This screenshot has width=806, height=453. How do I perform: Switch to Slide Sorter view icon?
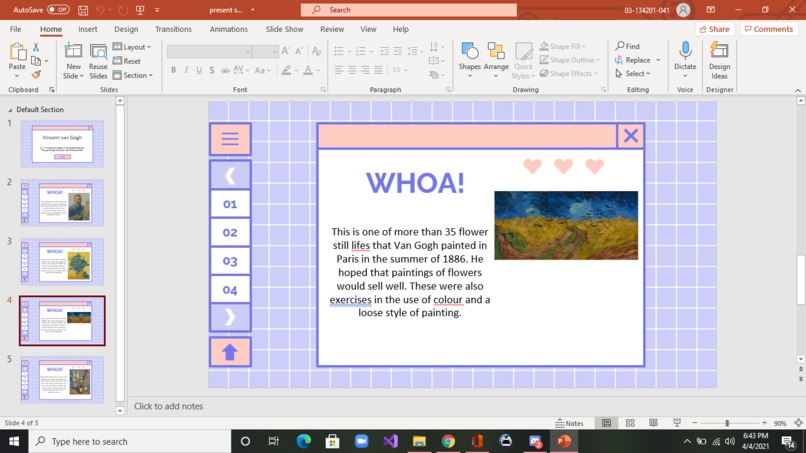(630, 423)
